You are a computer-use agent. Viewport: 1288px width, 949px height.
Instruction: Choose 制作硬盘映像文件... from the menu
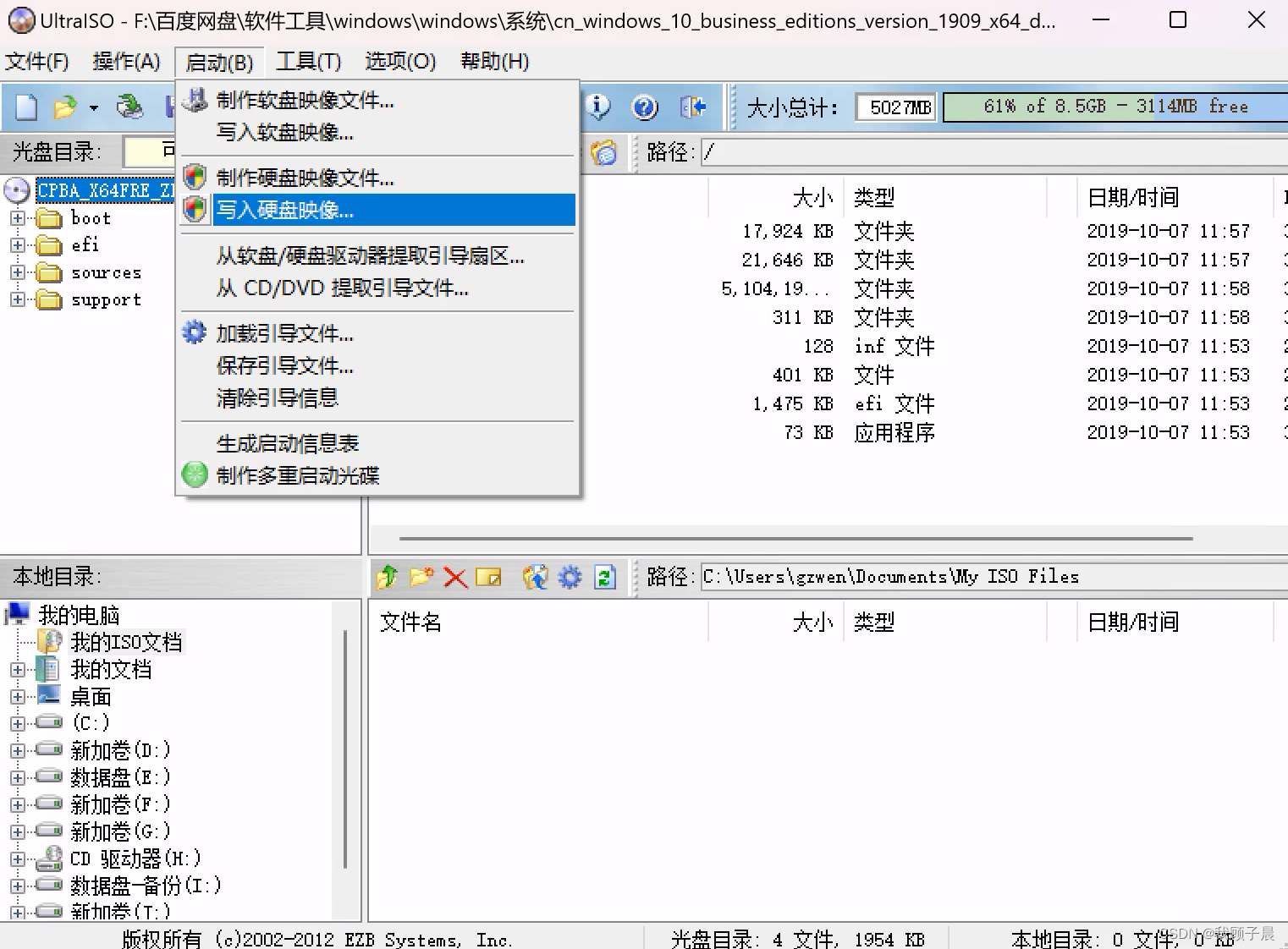coord(377,178)
